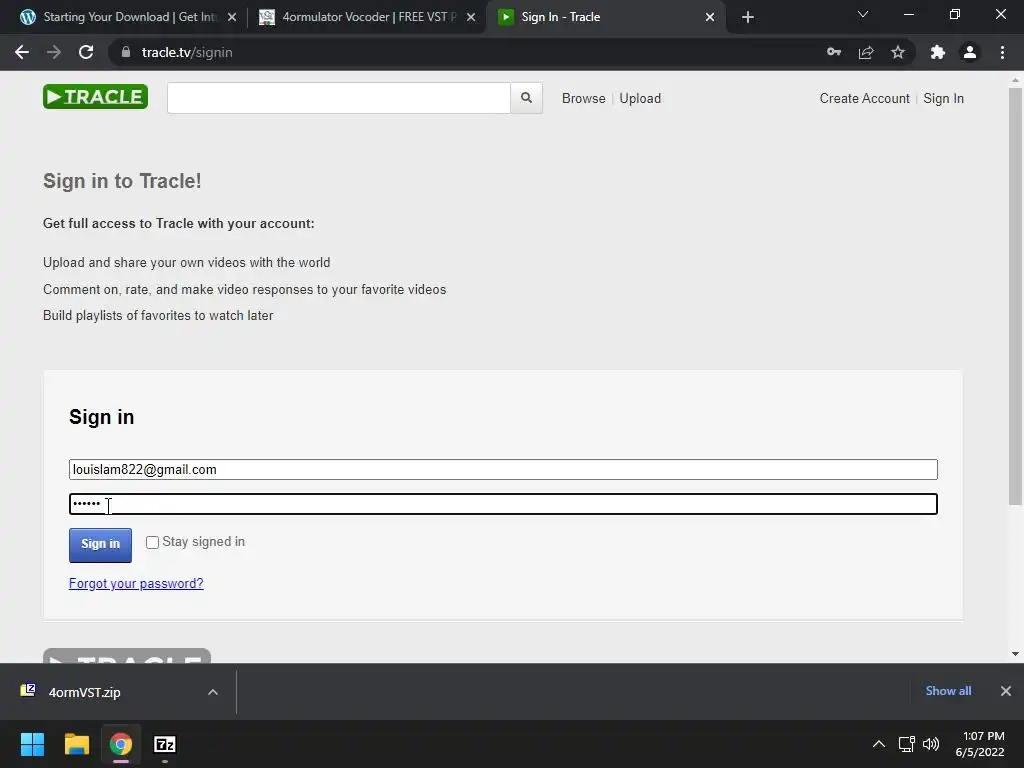
Task: Toggle Stay signed in checkbox
Action: coord(152,543)
